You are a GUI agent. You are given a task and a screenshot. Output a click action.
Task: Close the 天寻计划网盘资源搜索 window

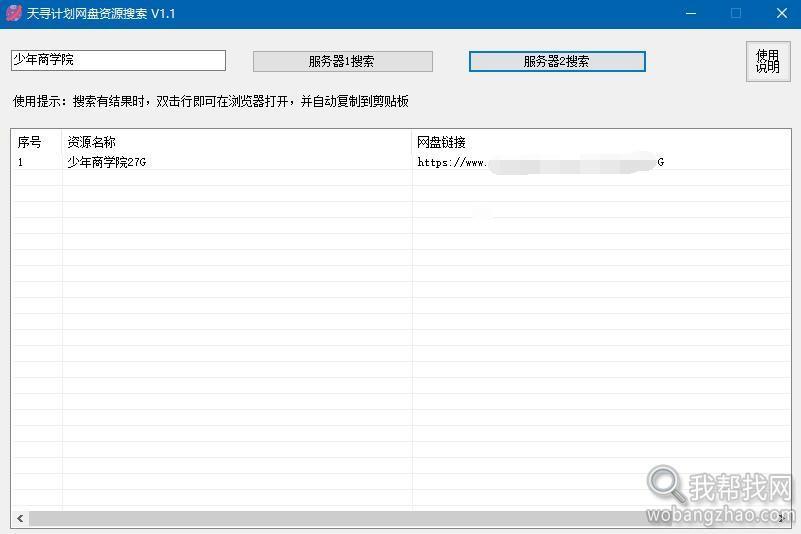pyautogui.click(x=782, y=13)
